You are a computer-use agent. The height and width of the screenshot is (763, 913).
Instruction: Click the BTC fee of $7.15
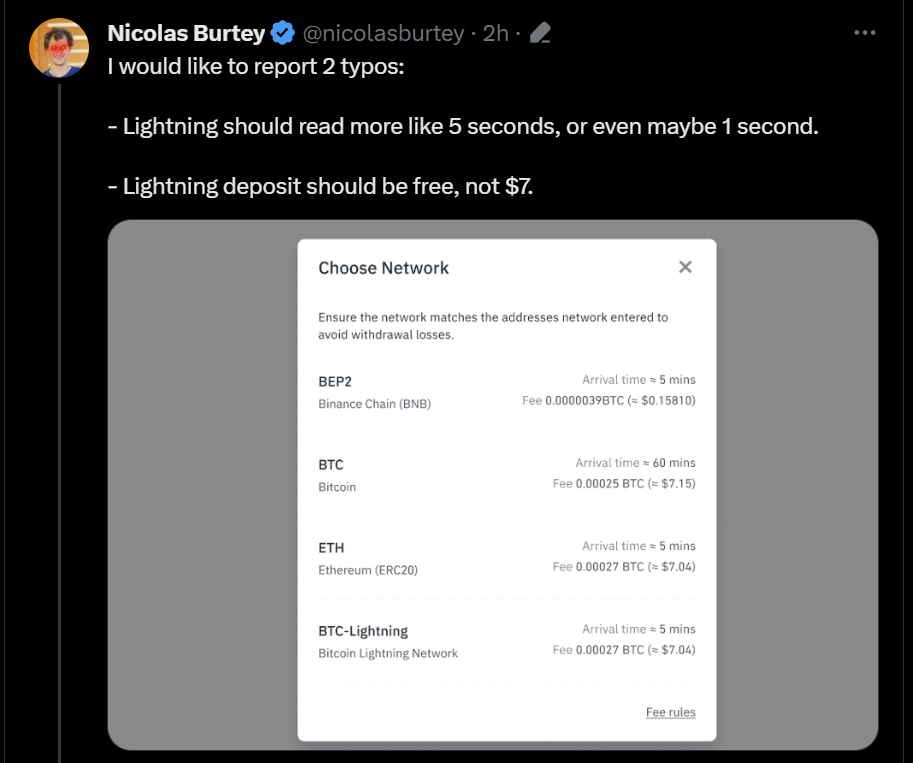(x=624, y=484)
